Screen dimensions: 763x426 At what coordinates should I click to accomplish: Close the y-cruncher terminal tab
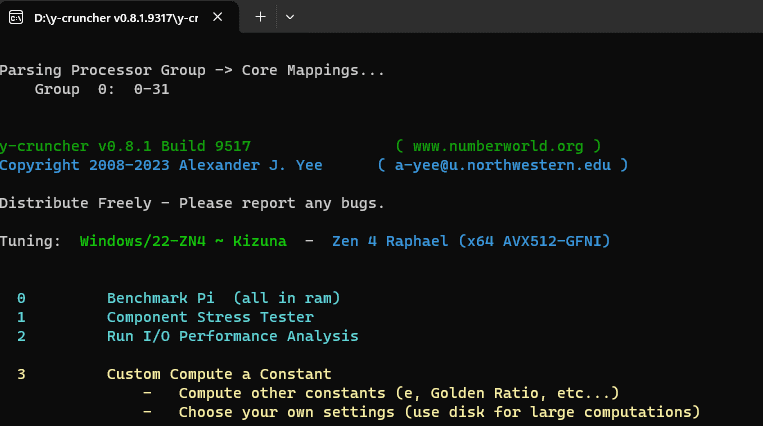tap(218, 17)
